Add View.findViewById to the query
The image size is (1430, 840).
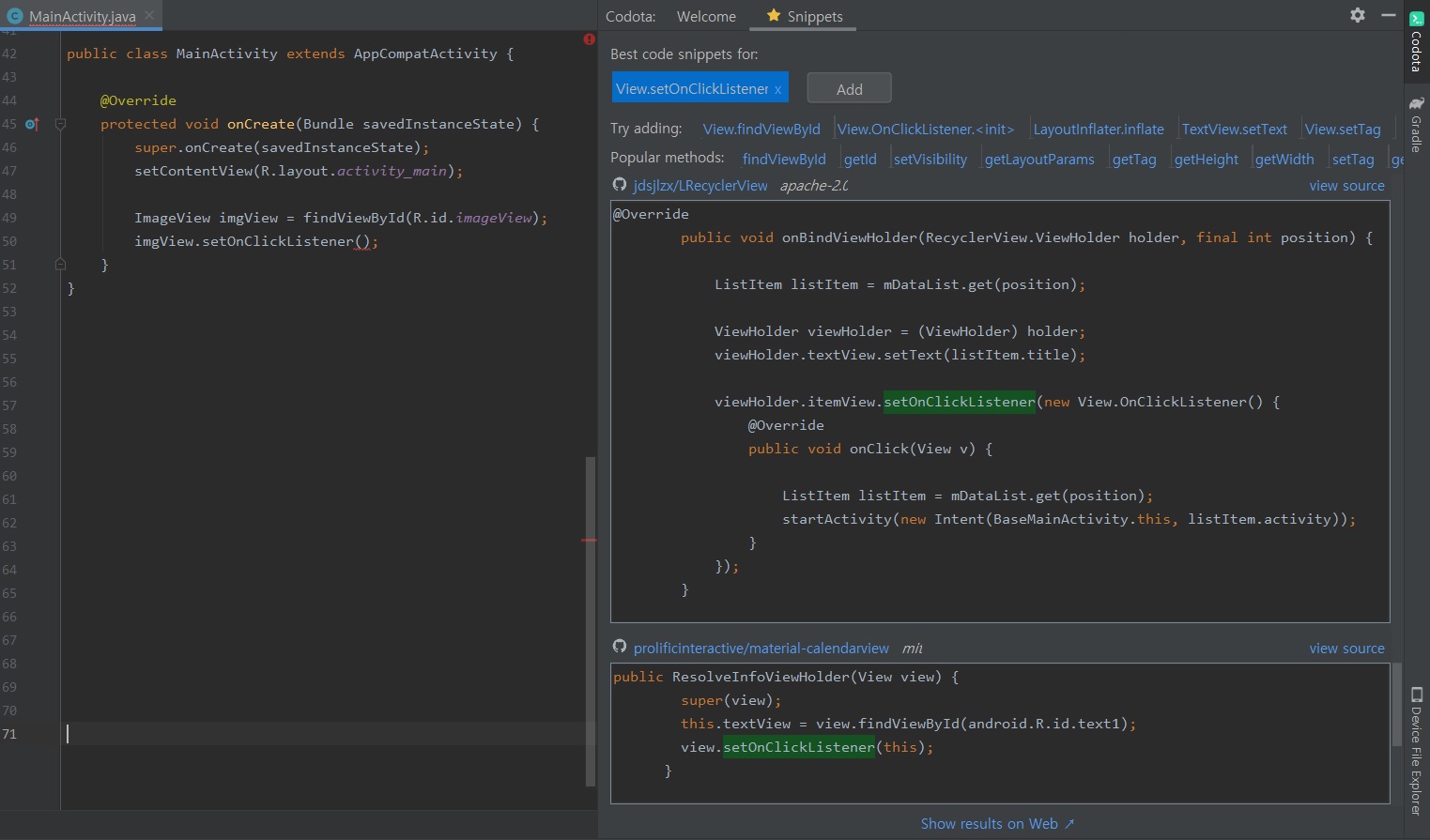pyautogui.click(x=761, y=130)
